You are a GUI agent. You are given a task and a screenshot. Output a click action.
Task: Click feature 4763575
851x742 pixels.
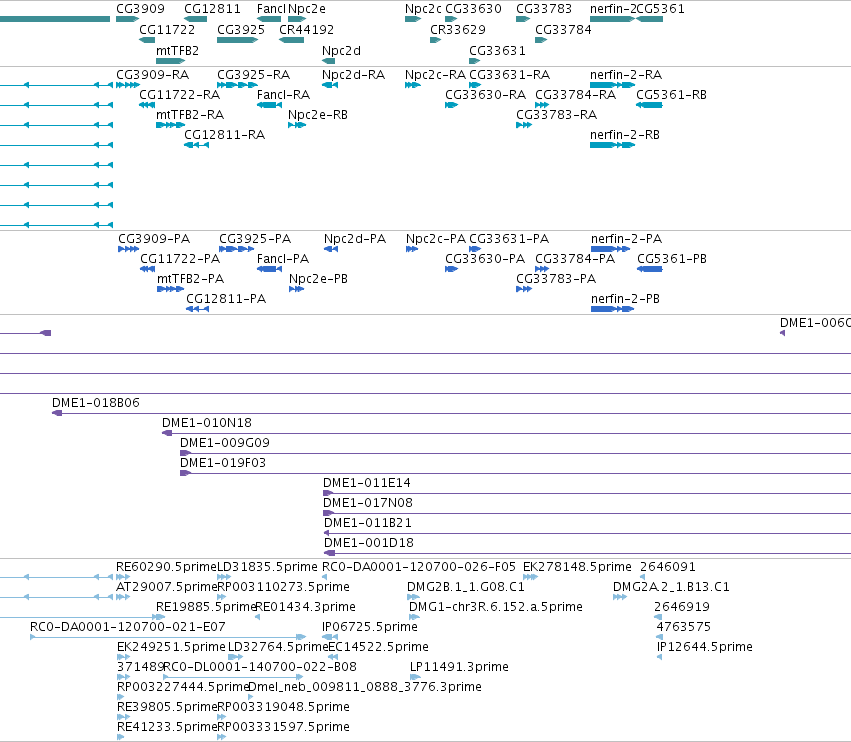pyautogui.click(x=659, y=637)
